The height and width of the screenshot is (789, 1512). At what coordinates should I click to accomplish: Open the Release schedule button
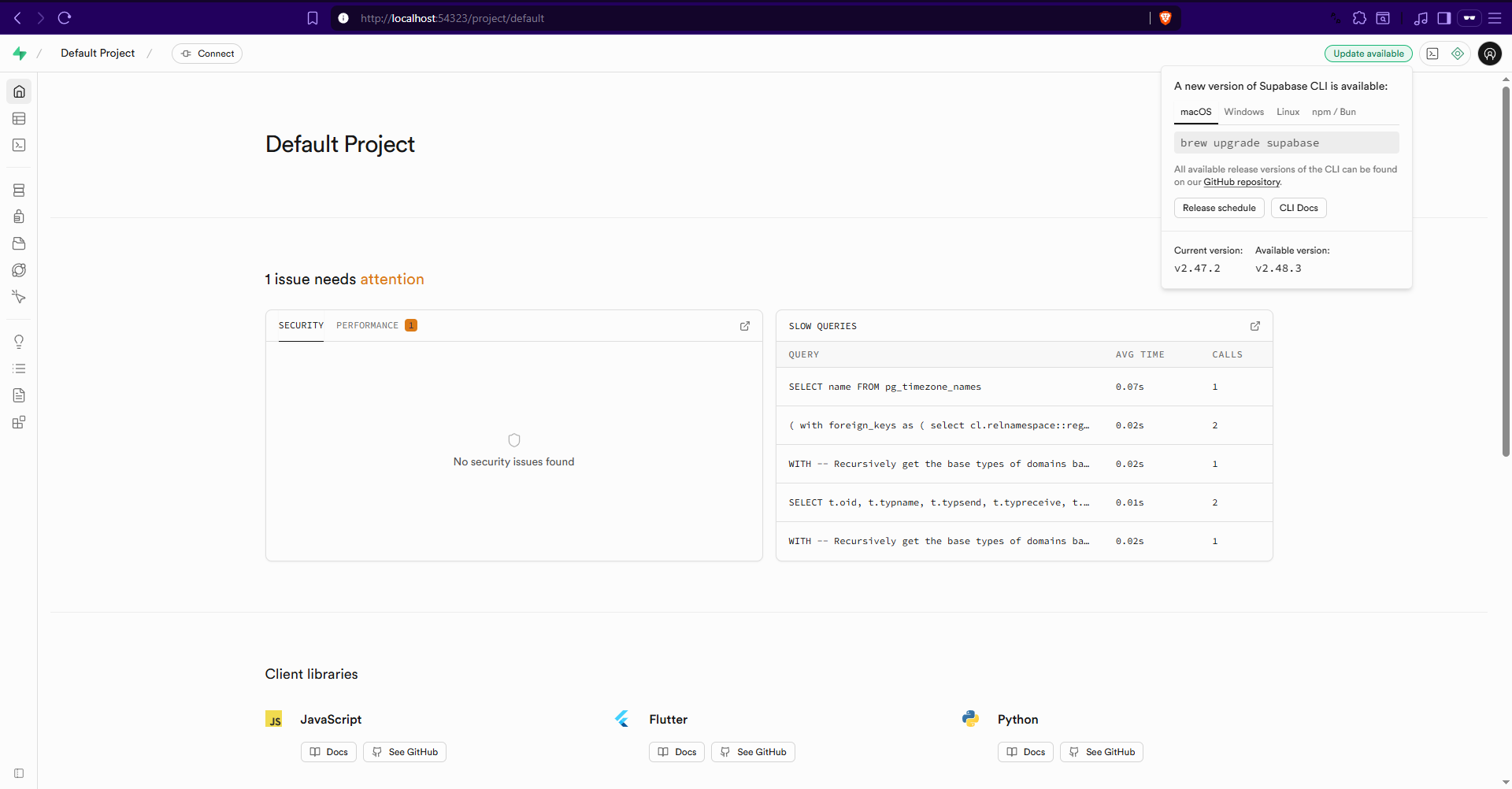(1219, 208)
